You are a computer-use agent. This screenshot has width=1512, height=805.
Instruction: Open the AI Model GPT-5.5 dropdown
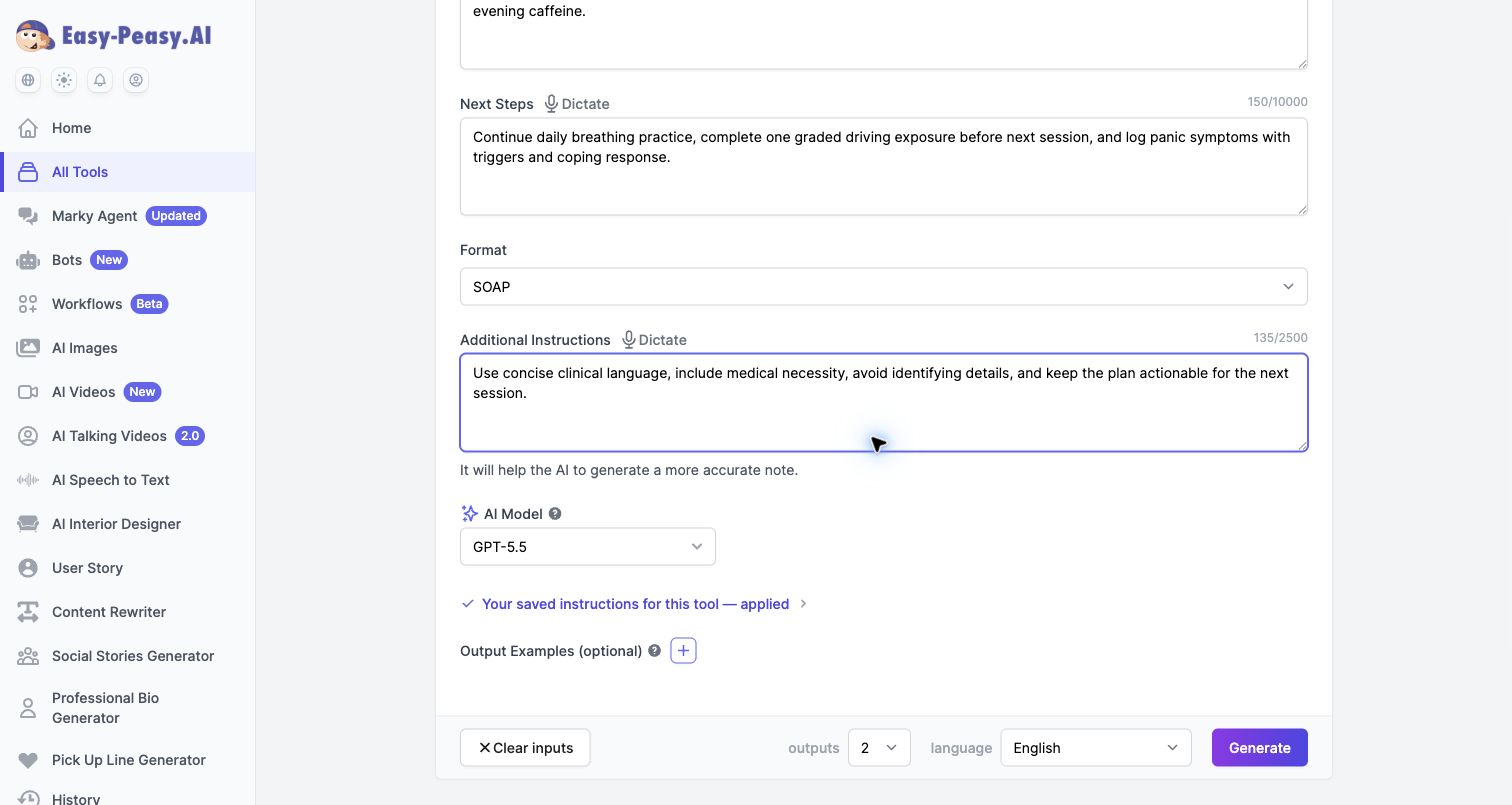coord(588,547)
